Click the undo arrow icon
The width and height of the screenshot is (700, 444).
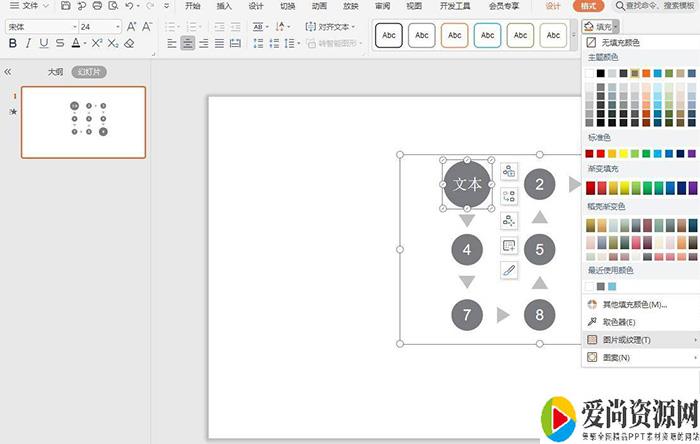pyautogui.click(x=130, y=6)
